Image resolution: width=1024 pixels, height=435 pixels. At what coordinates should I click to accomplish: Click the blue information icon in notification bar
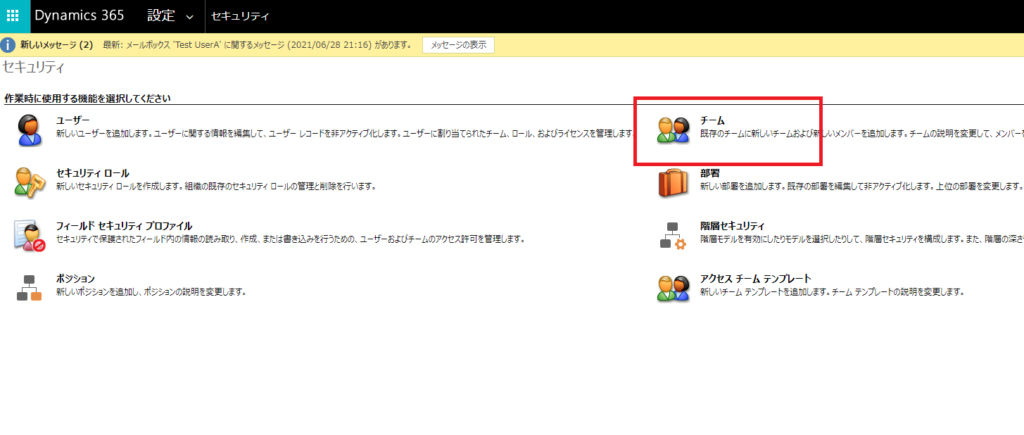pos(8,45)
